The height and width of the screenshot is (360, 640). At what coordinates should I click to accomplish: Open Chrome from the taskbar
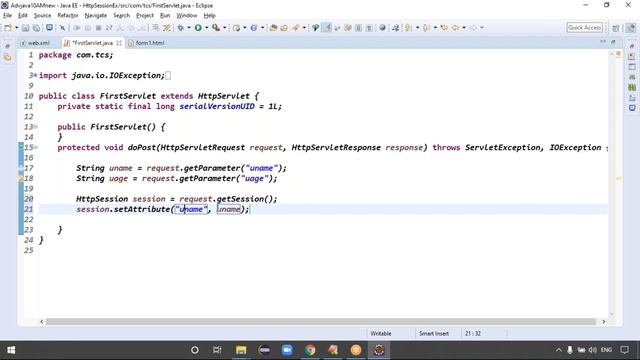tap(310, 350)
